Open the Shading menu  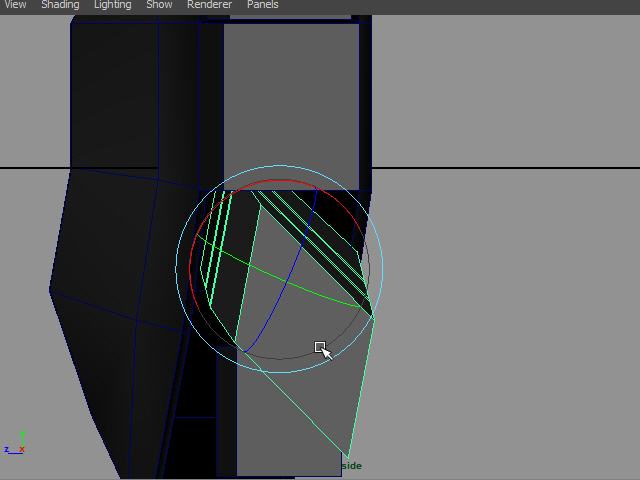60,5
